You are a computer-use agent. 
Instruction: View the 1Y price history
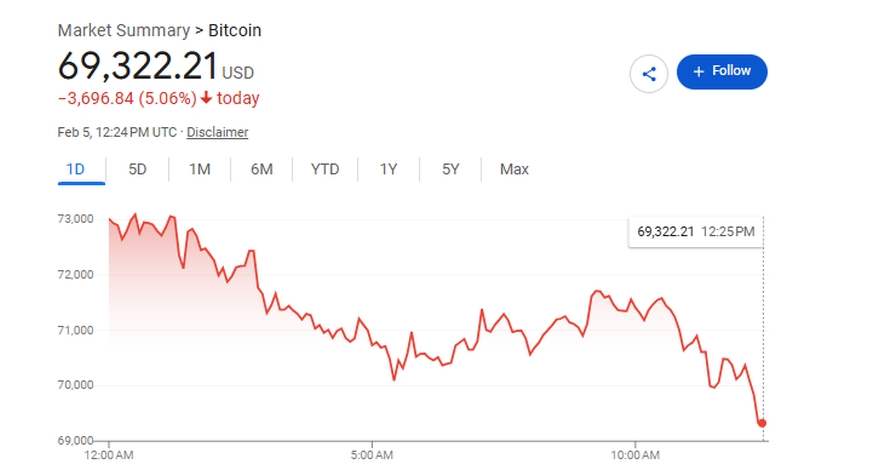click(x=389, y=169)
